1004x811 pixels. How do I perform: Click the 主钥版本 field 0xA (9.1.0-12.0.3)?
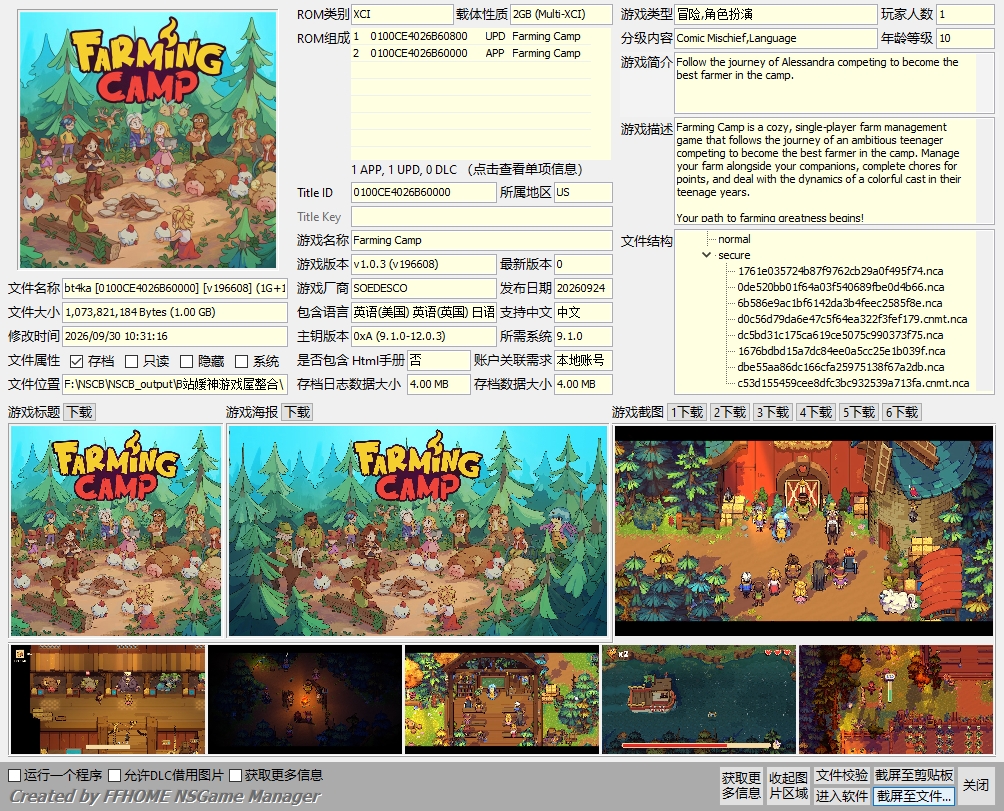(x=424, y=336)
